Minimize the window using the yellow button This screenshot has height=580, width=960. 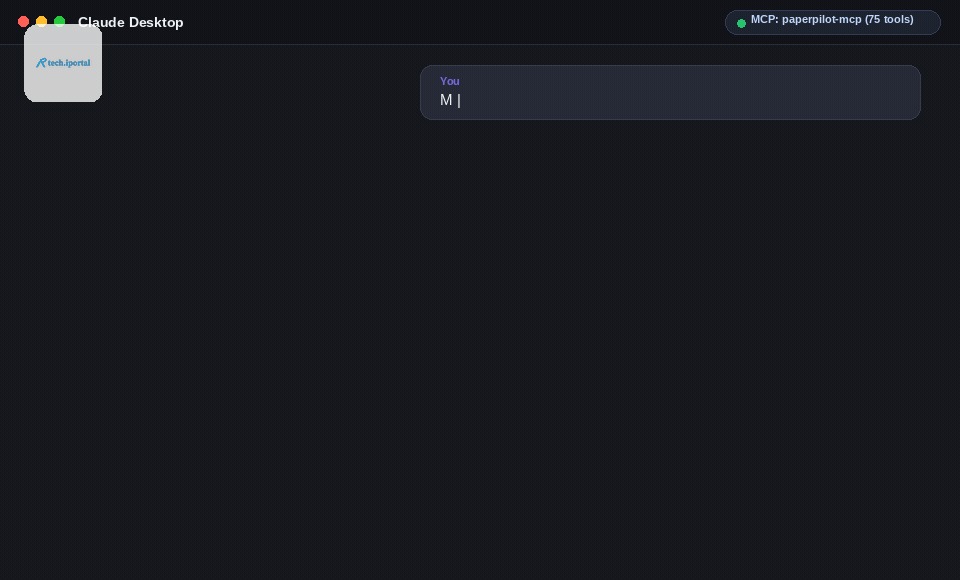pos(42,21)
